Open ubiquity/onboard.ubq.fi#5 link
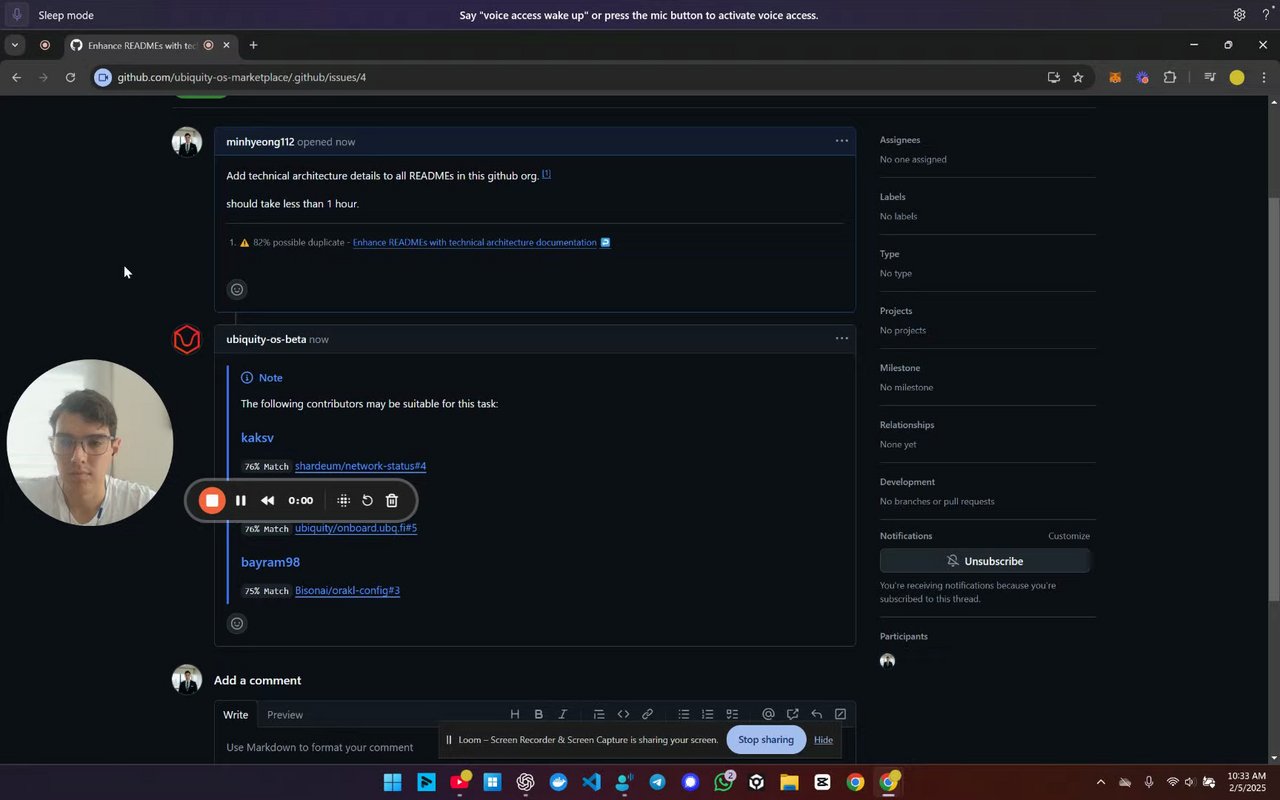Viewport: 1280px width, 800px height. (x=356, y=528)
